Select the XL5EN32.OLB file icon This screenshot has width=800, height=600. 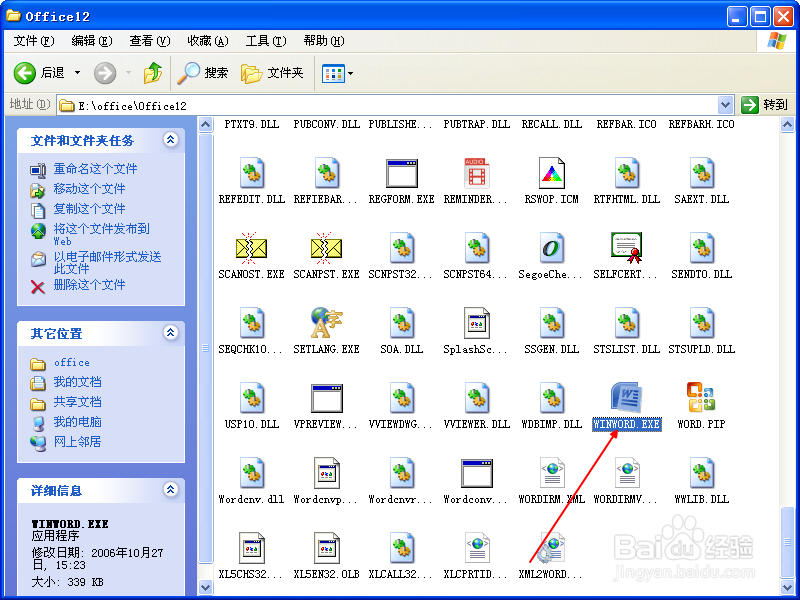pyautogui.click(x=327, y=547)
